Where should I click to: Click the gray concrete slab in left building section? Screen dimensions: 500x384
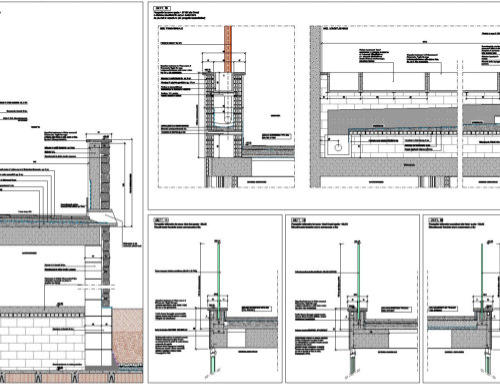[x=50, y=236]
